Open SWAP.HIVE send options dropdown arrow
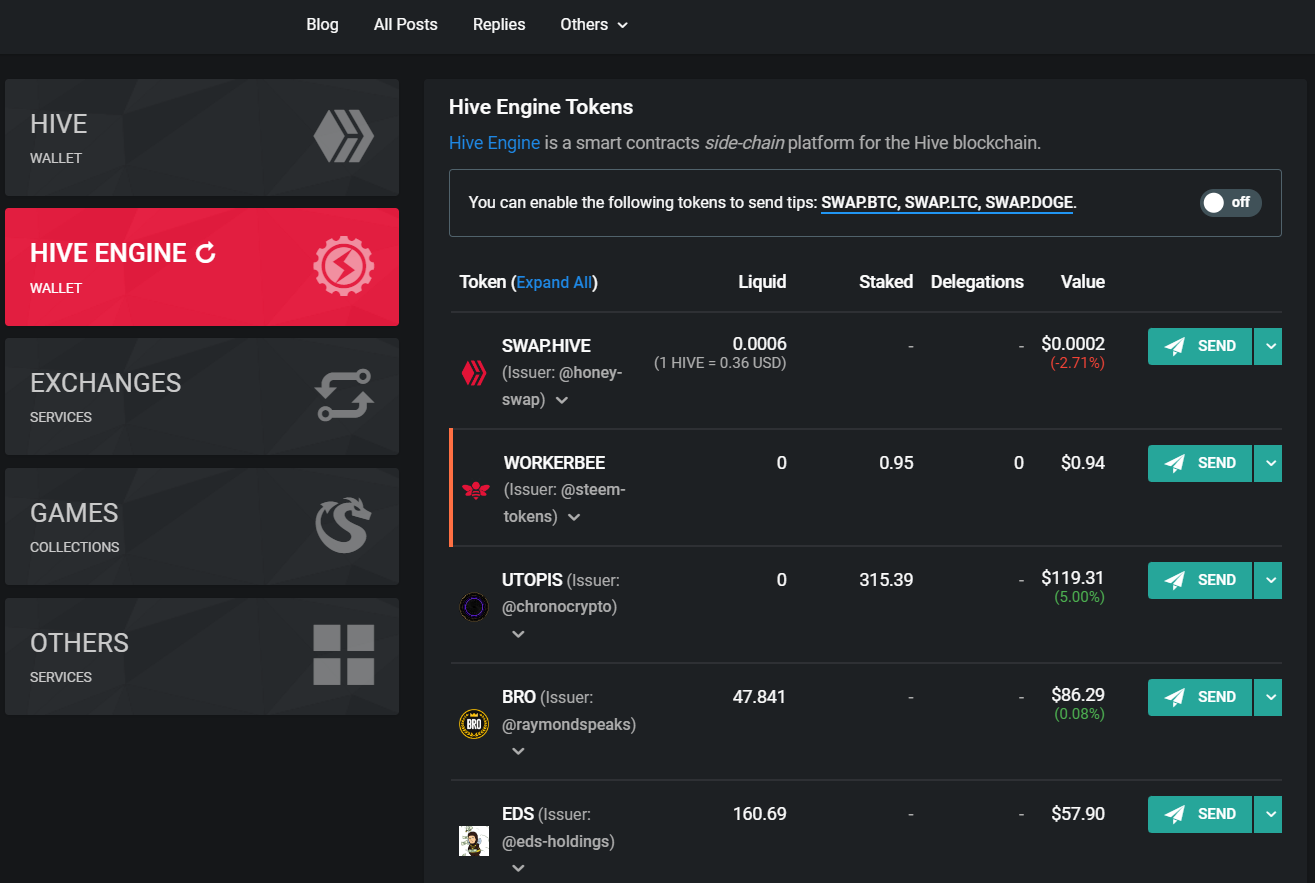This screenshot has height=883, width=1315. [x=1268, y=346]
